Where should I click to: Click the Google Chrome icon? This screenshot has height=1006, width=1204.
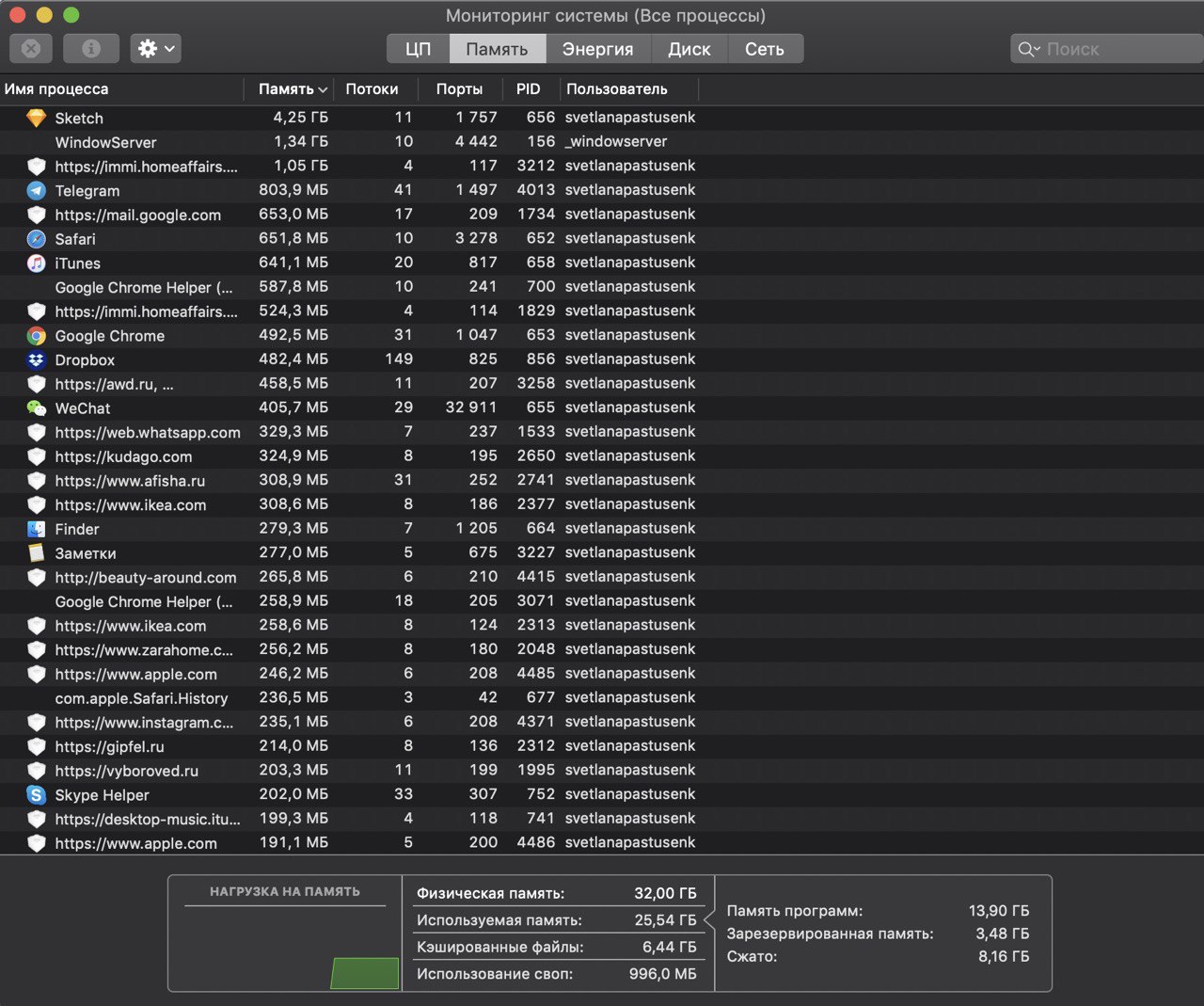(36, 336)
